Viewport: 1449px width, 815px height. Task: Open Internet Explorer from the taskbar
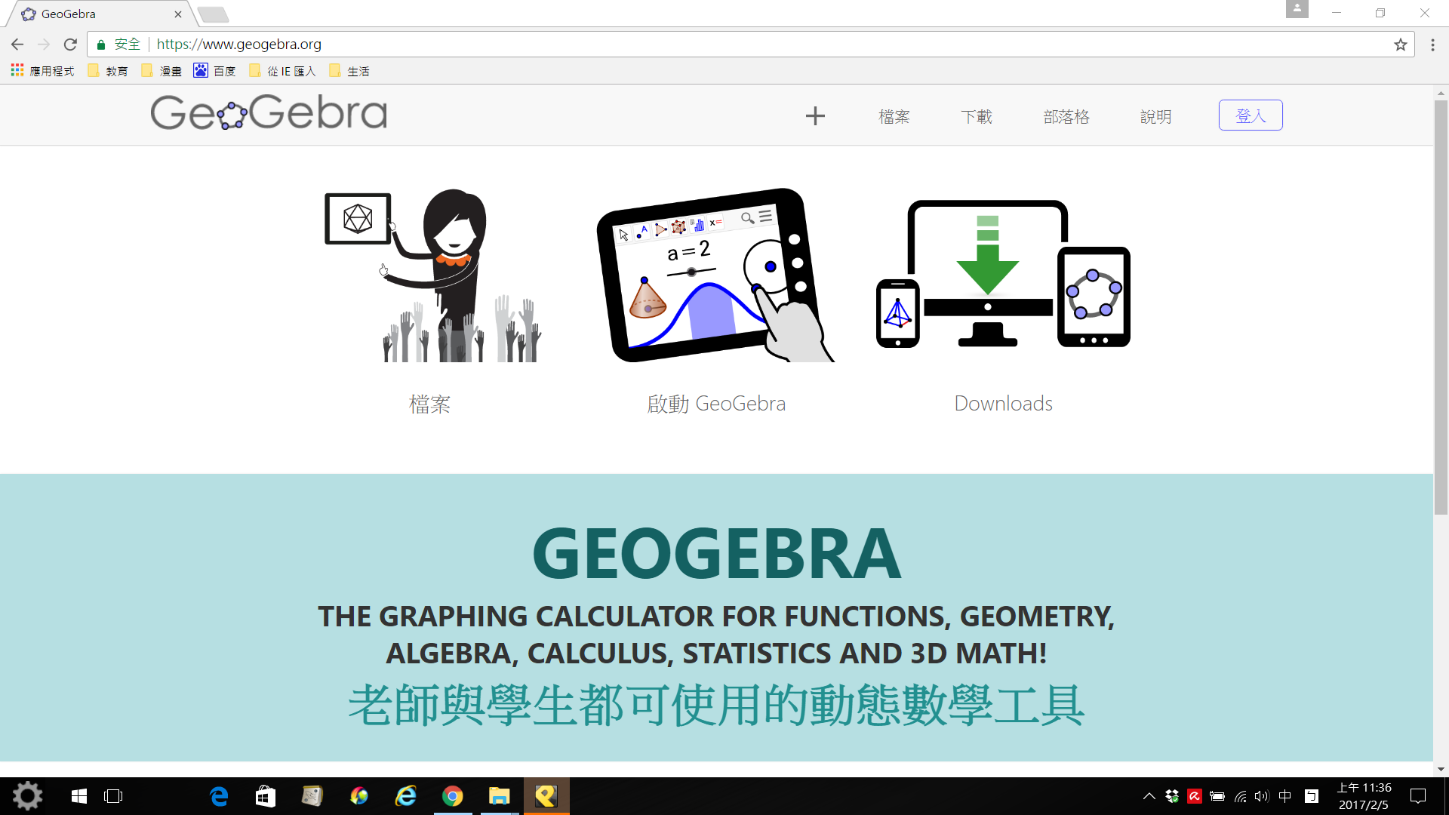click(x=405, y=796)
